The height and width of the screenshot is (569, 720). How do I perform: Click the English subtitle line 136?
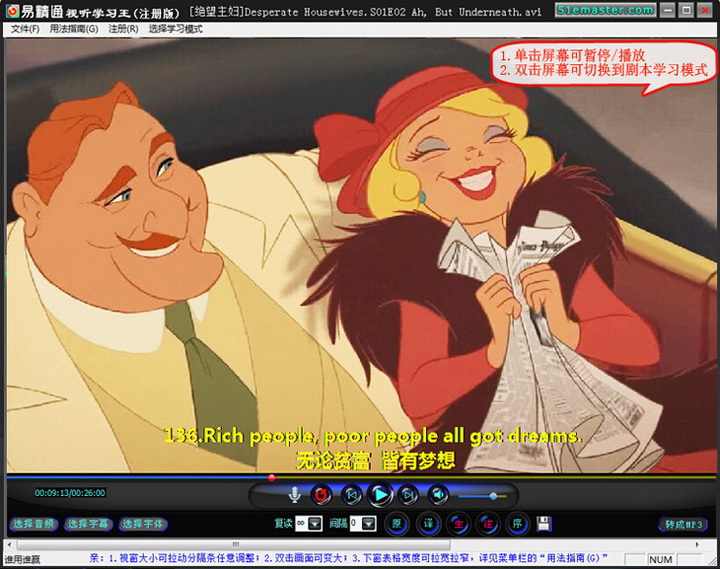(x=372, y=436)
